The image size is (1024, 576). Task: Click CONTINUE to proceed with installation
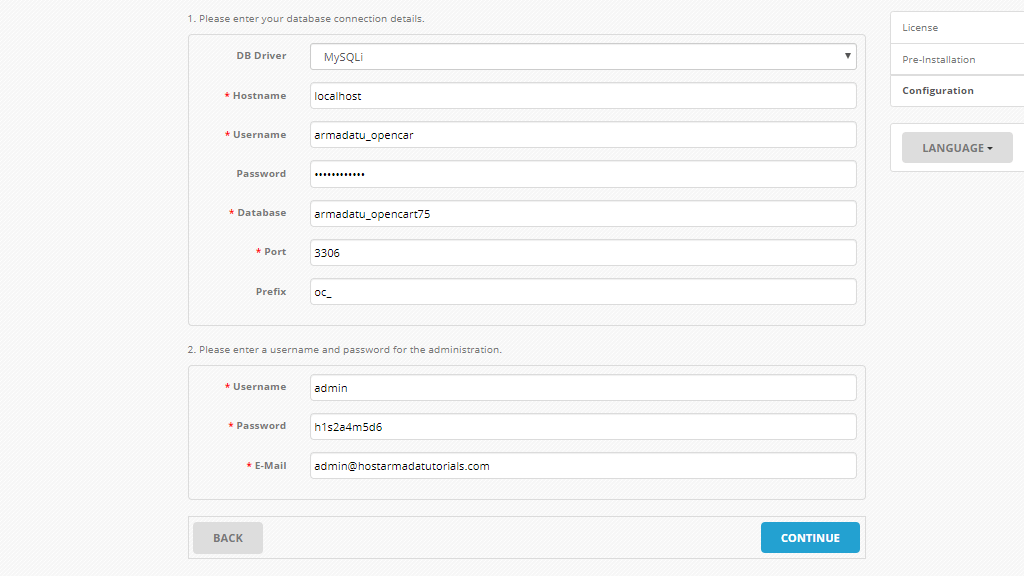pos(810,537)
